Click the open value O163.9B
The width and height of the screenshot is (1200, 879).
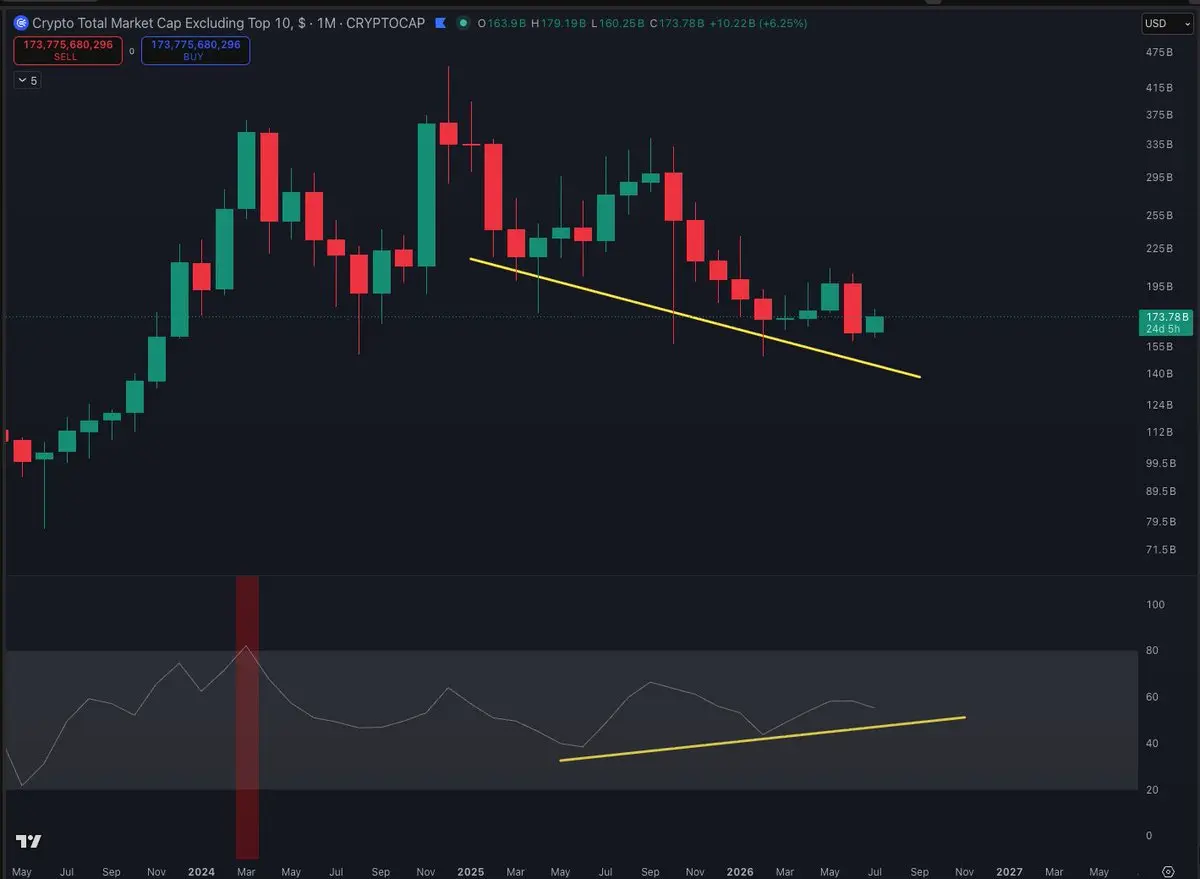(500, 23)
